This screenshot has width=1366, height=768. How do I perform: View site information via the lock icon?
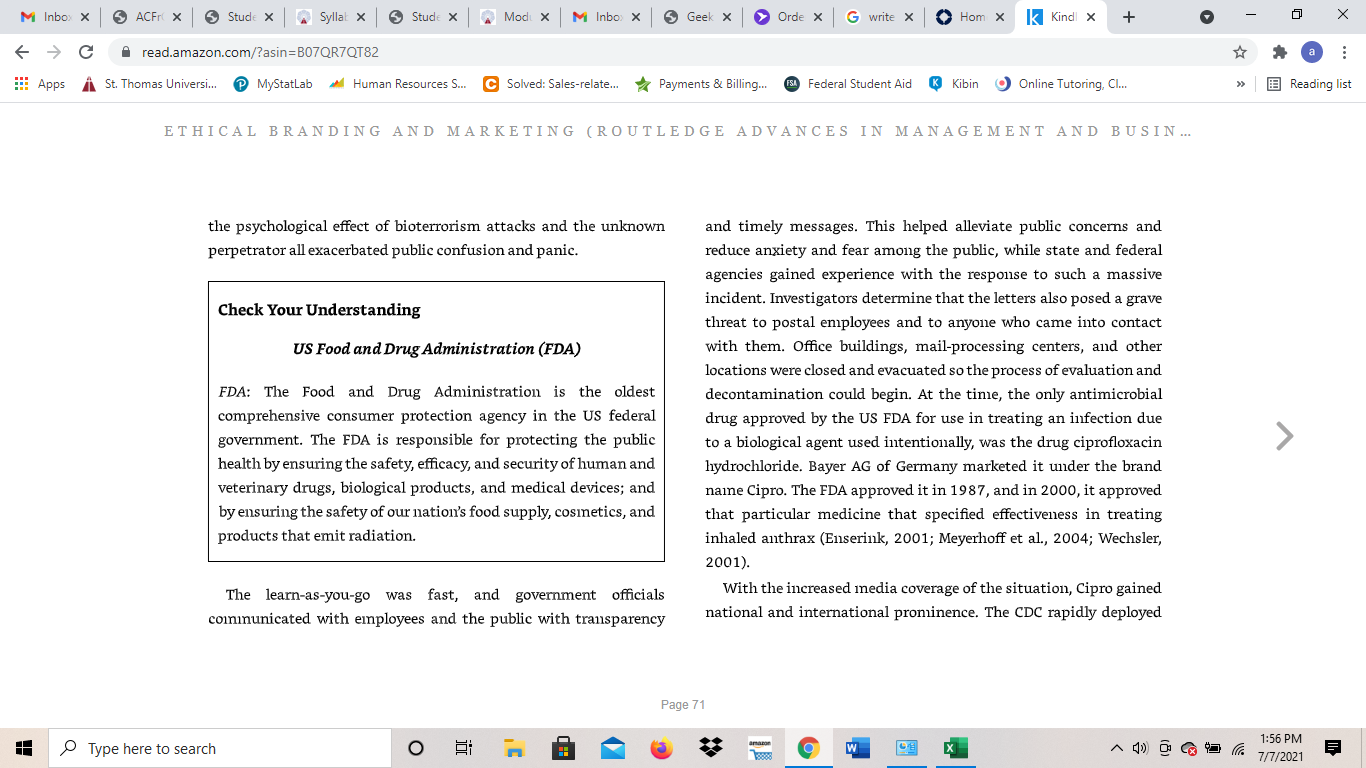coord(126,52)
